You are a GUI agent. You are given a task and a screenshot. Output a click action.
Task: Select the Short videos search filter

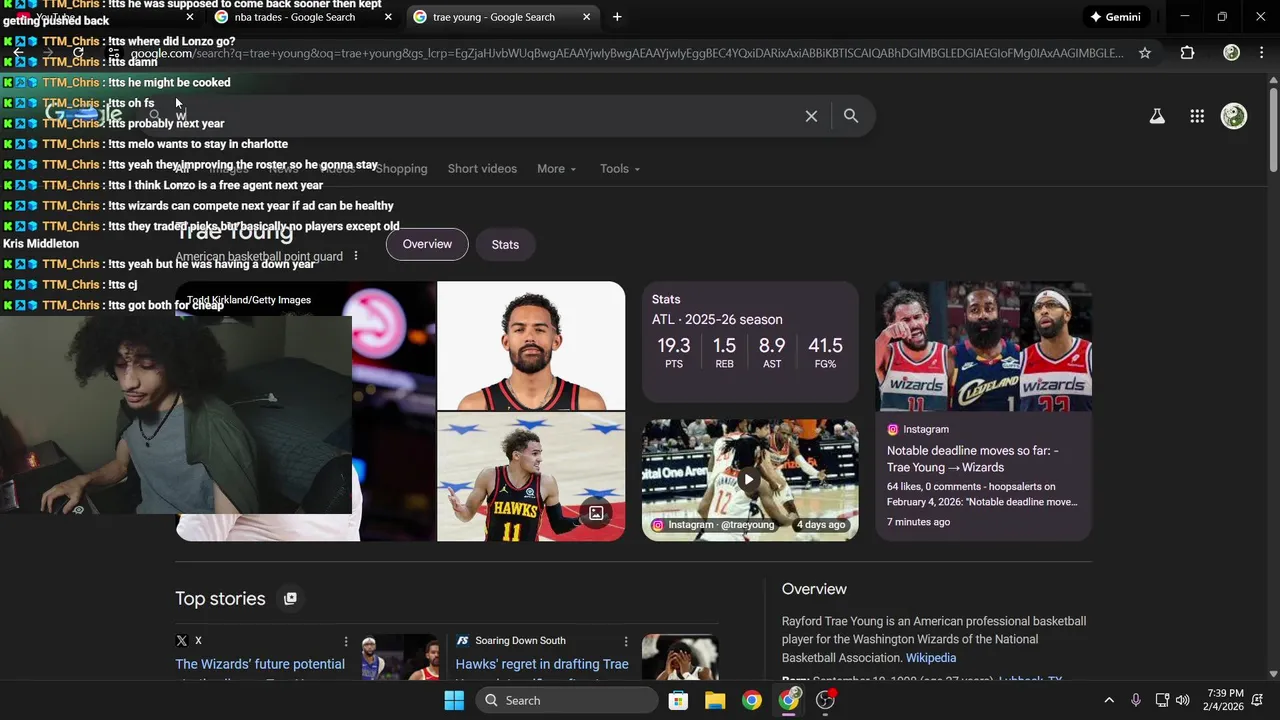click(482, 169)
